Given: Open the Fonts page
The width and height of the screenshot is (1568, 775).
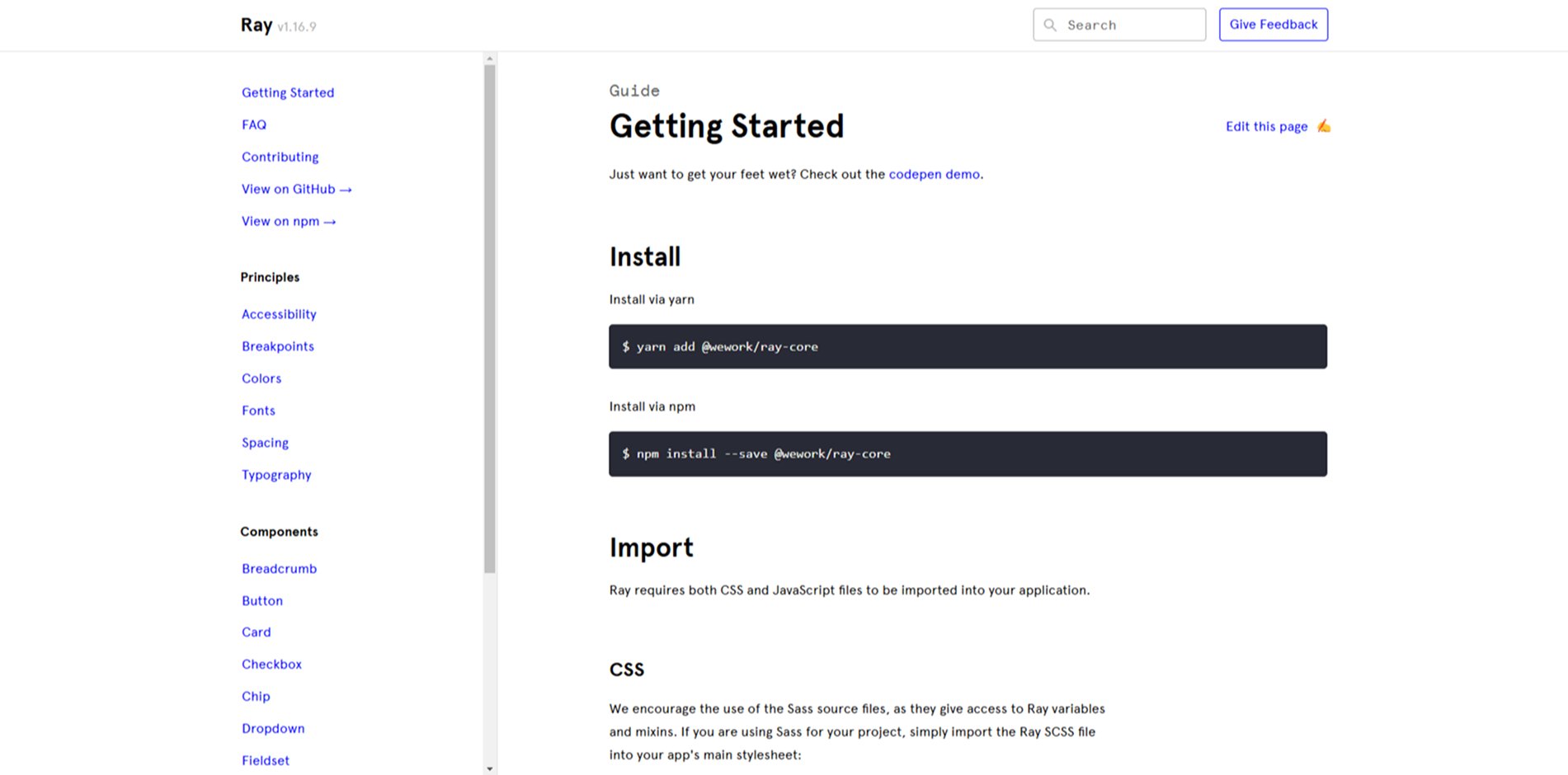Looking at the screenshot, I should coord(258,411).
